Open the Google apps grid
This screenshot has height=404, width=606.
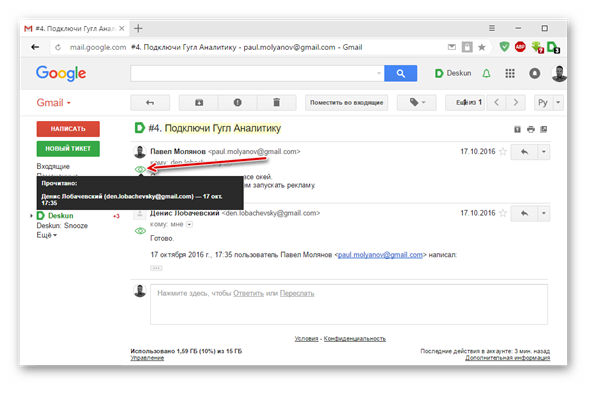[x=510, y=73]
